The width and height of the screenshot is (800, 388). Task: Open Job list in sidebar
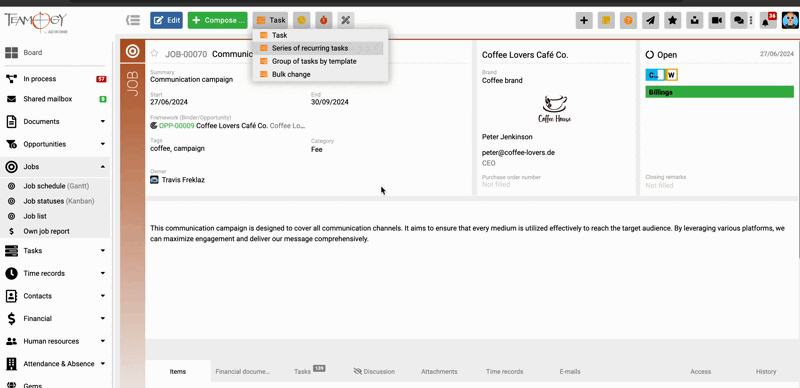click(54, 216)
